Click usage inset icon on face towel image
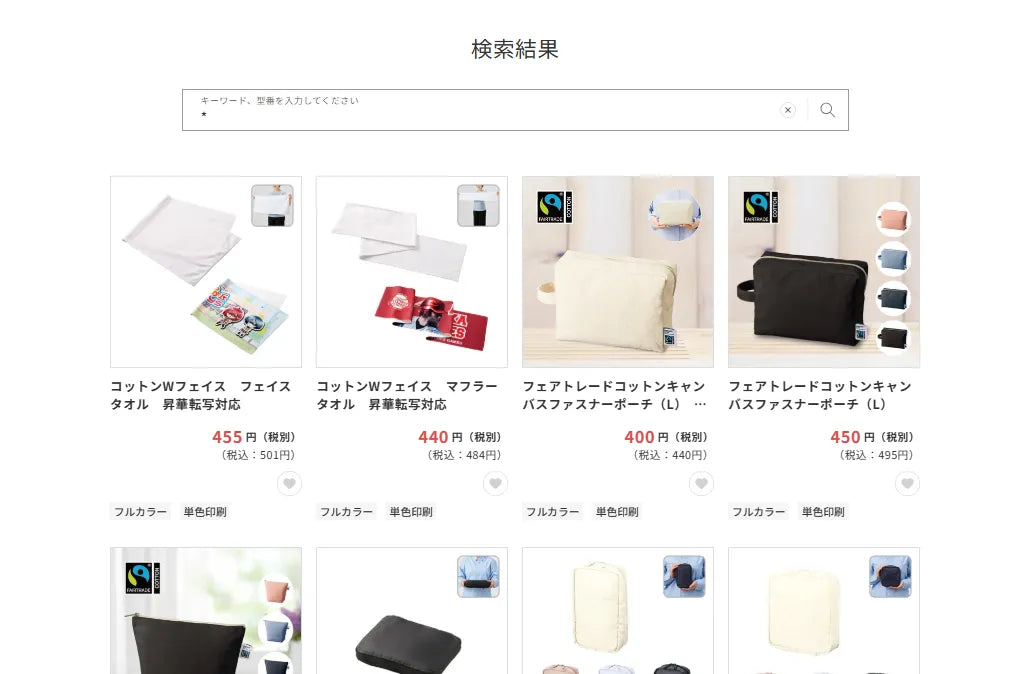1024x674 pixels. [272, 205]
